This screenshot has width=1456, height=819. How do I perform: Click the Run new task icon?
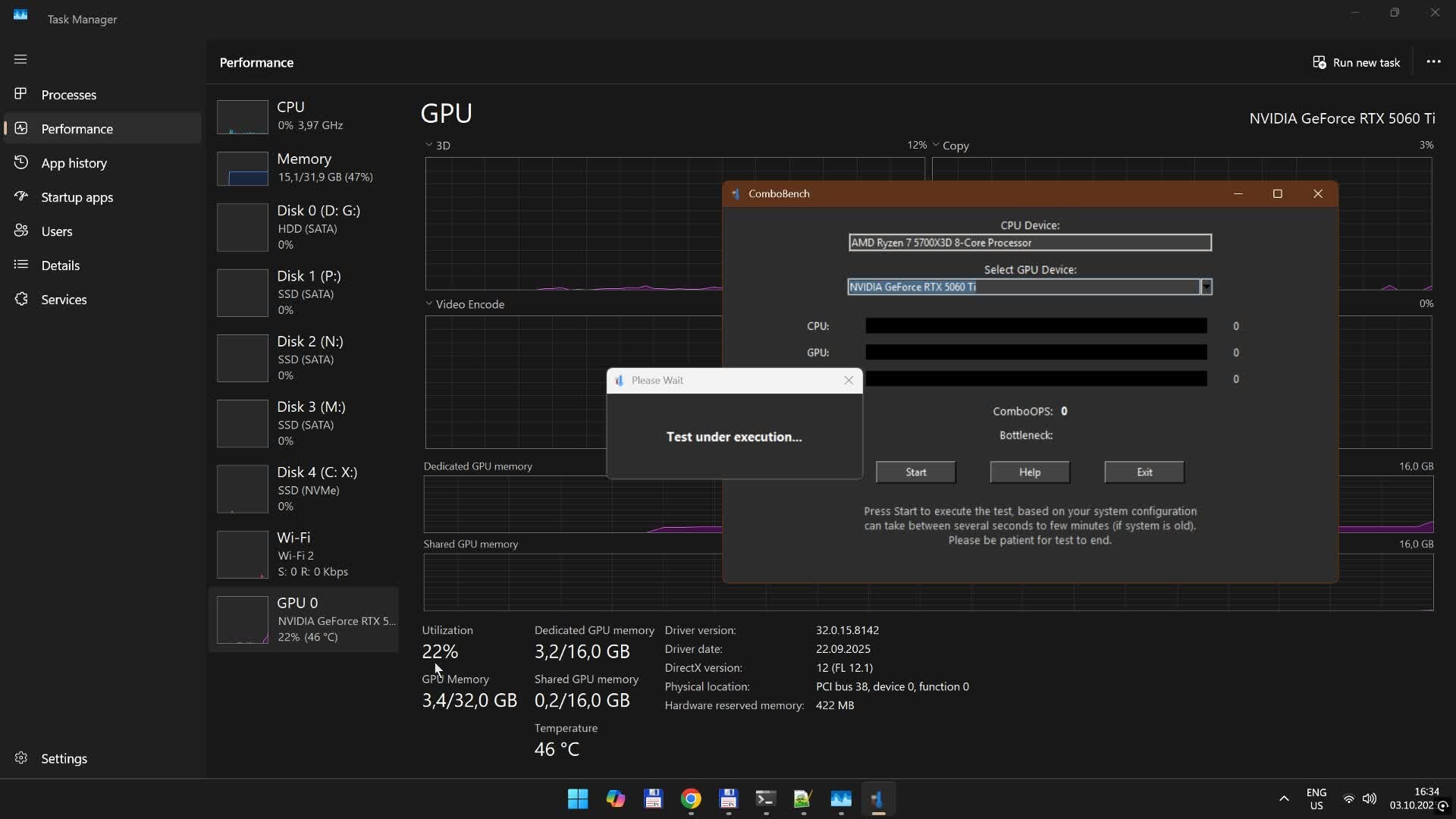click(1319, 62)
